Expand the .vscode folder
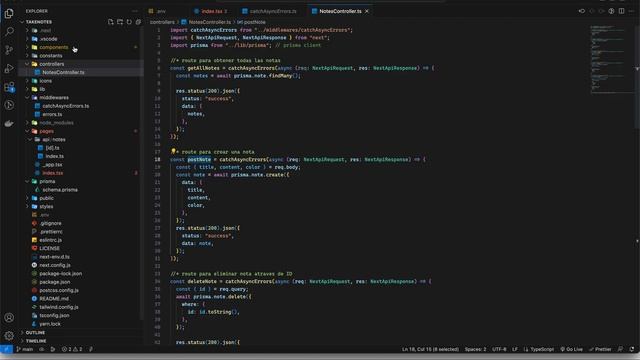 48,39
